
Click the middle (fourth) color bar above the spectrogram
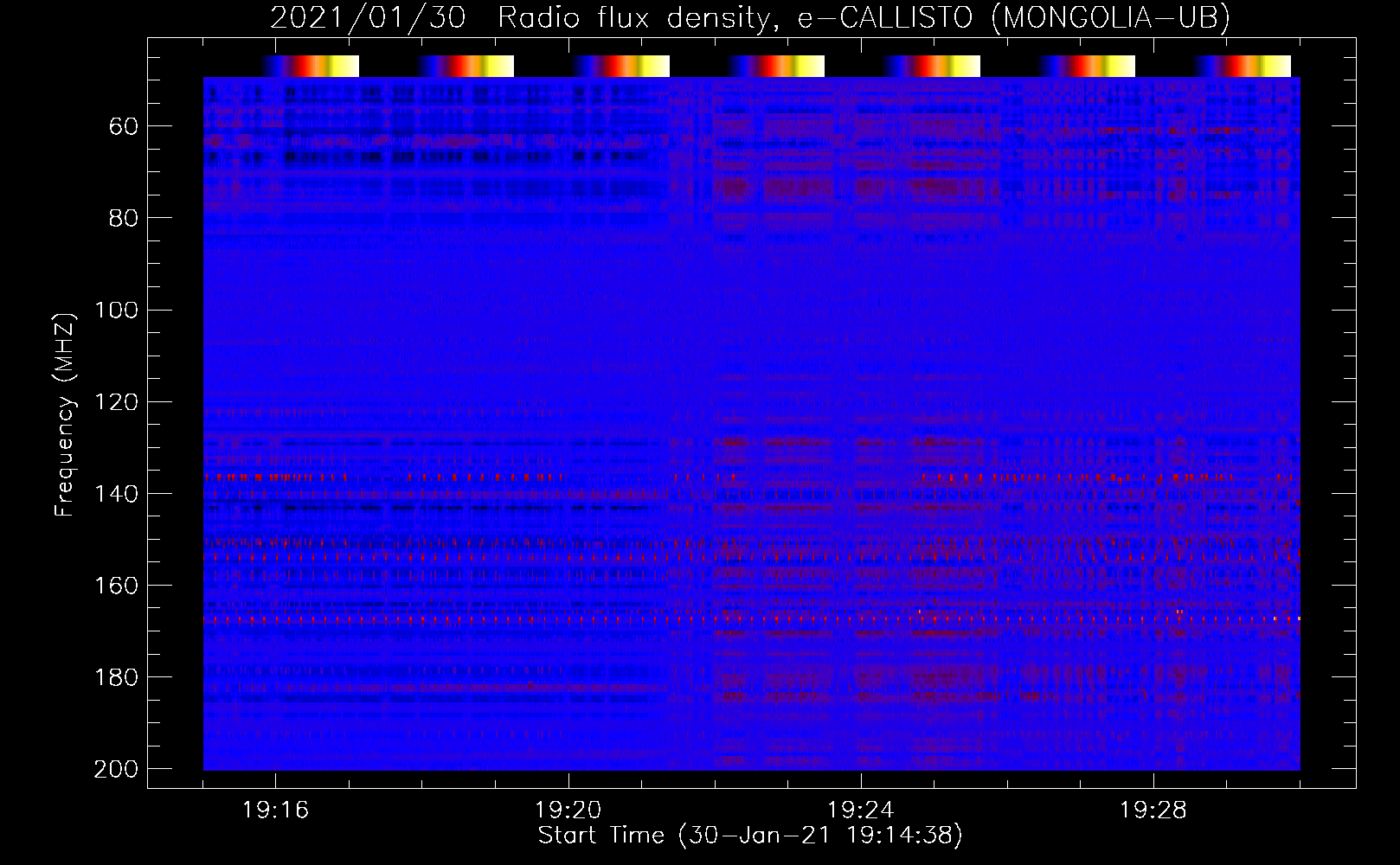click(775, 66)
